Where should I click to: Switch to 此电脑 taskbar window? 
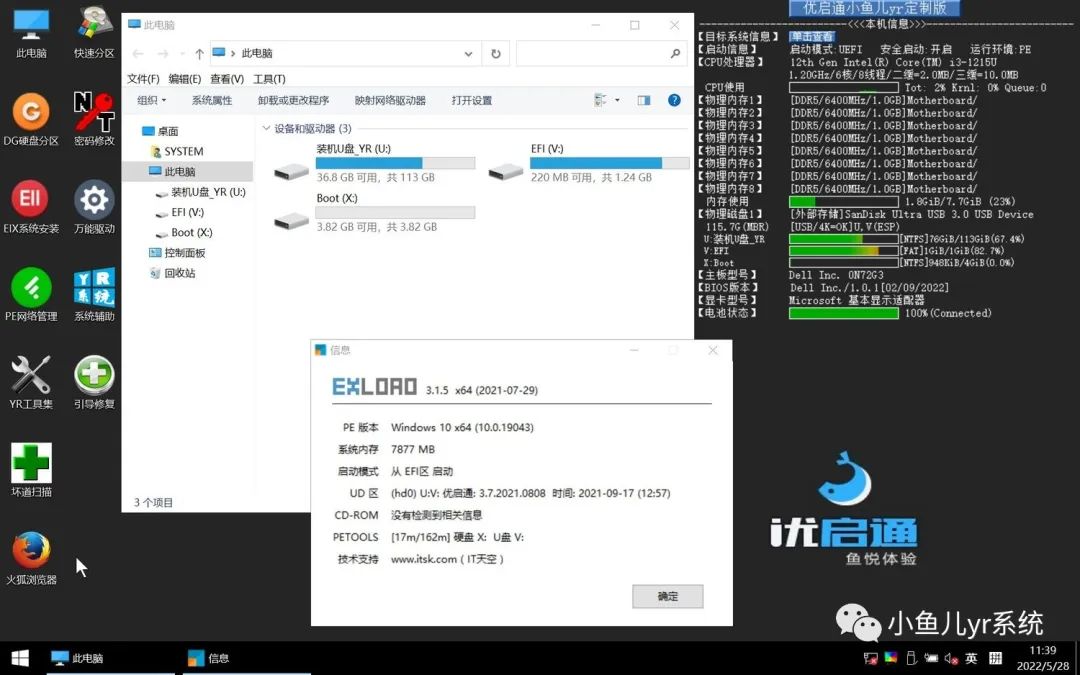(x=111, y=658)
